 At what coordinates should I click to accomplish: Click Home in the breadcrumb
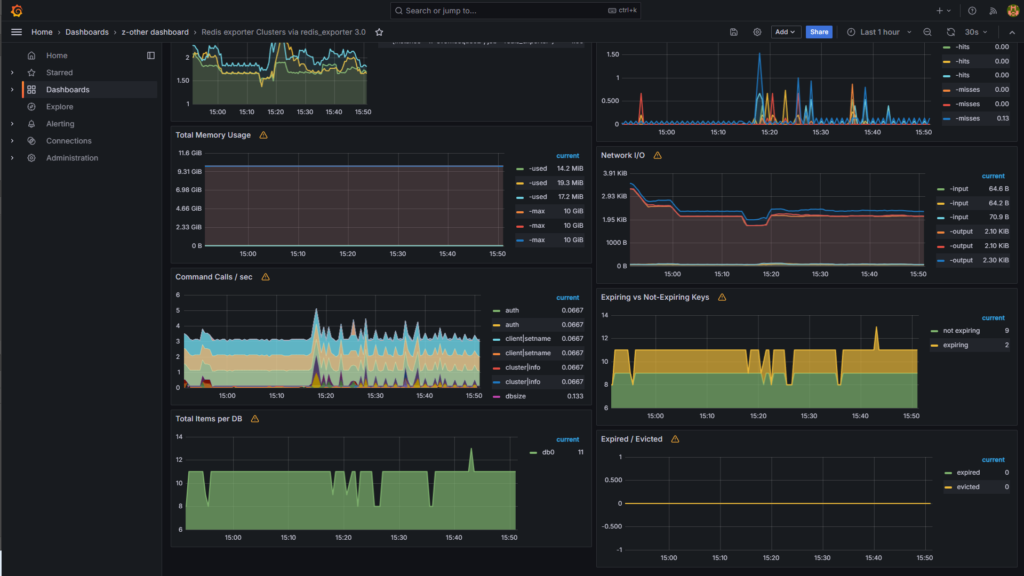point(42,32)
